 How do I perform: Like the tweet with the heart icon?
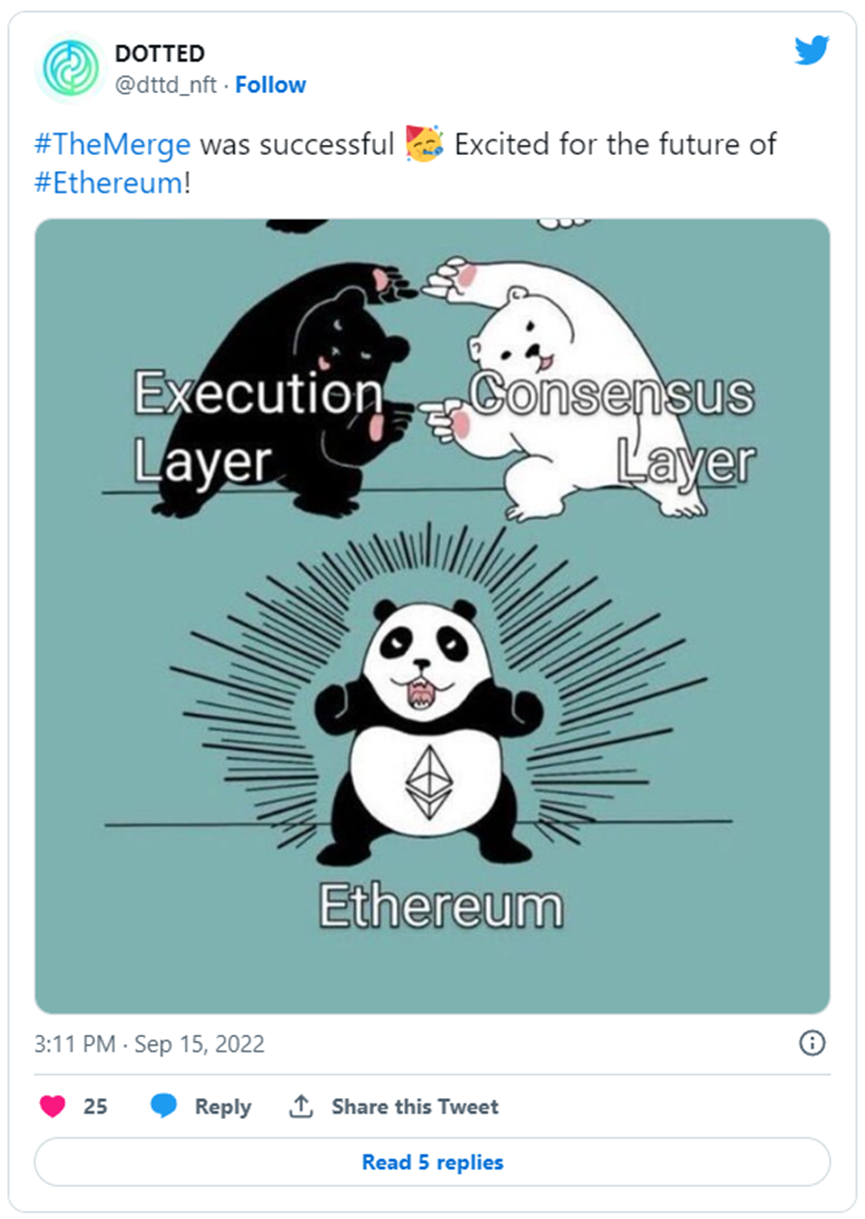tap(53, 1106)
